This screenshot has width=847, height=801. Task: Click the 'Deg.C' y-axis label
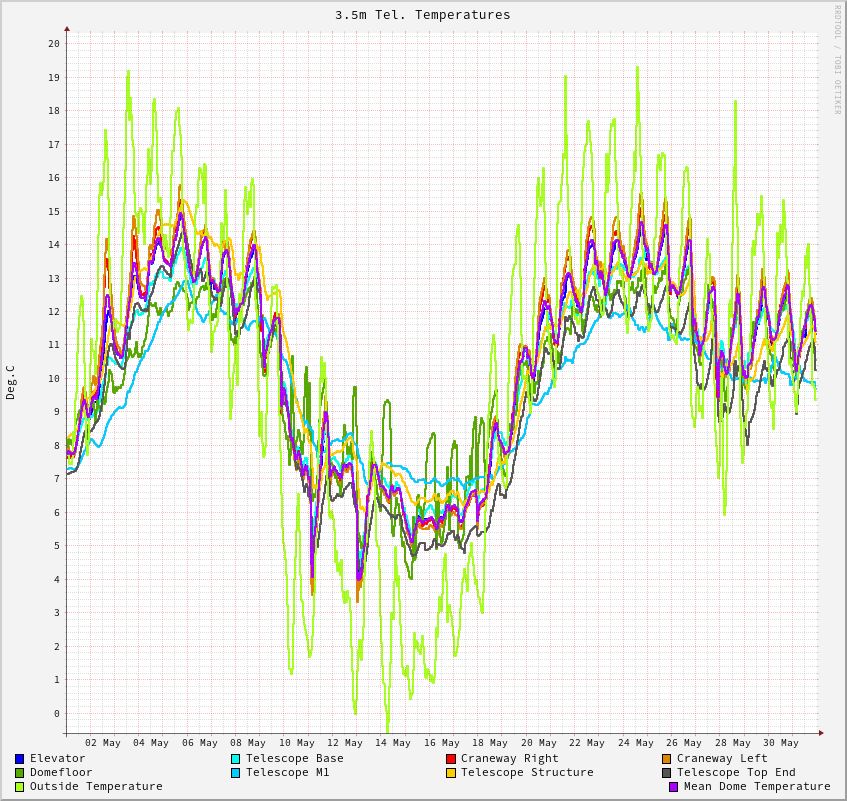pos(11,382)
